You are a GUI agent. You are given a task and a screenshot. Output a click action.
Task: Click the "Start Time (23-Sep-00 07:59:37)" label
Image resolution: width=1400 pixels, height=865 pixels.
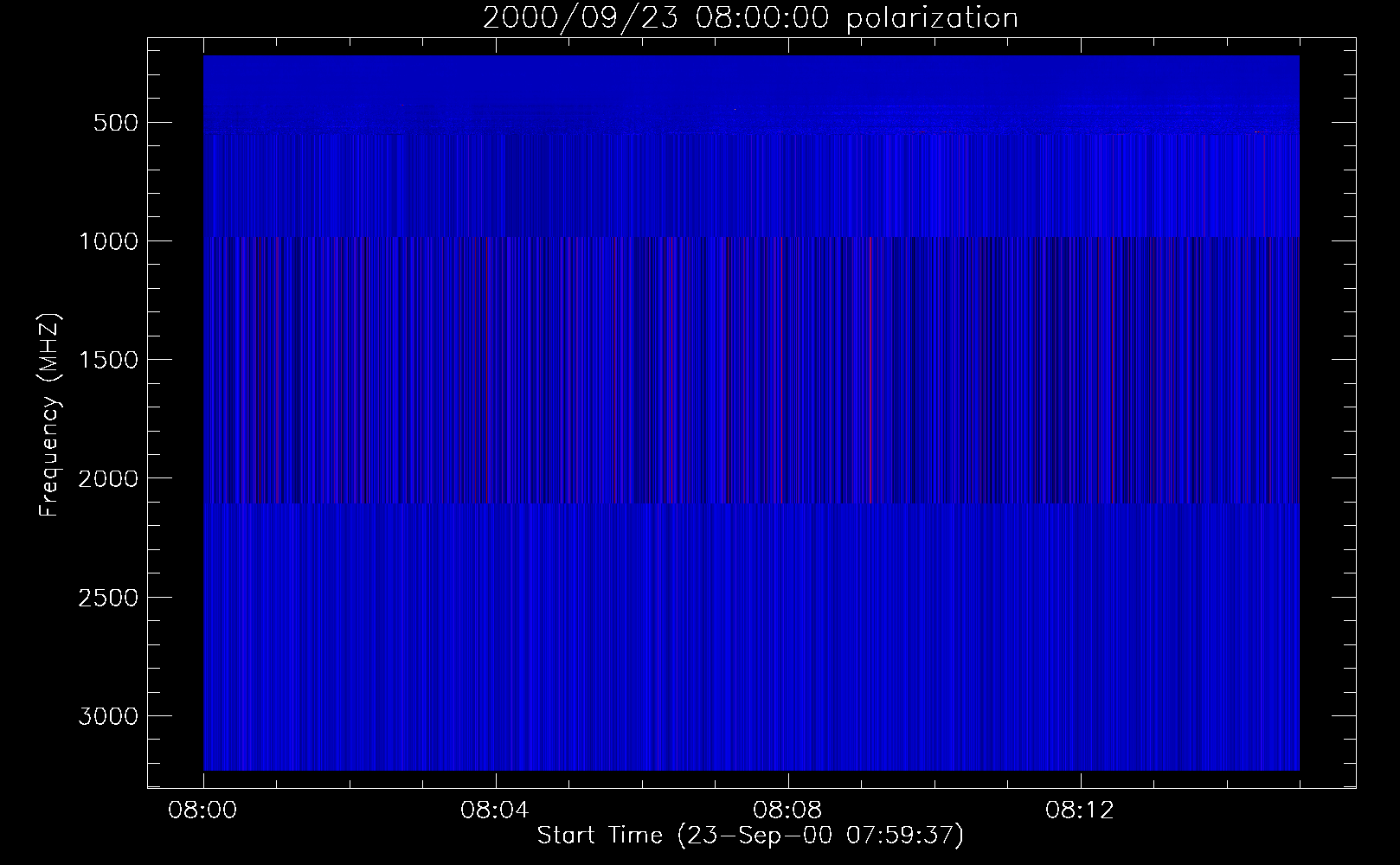(x=750, y=836)
